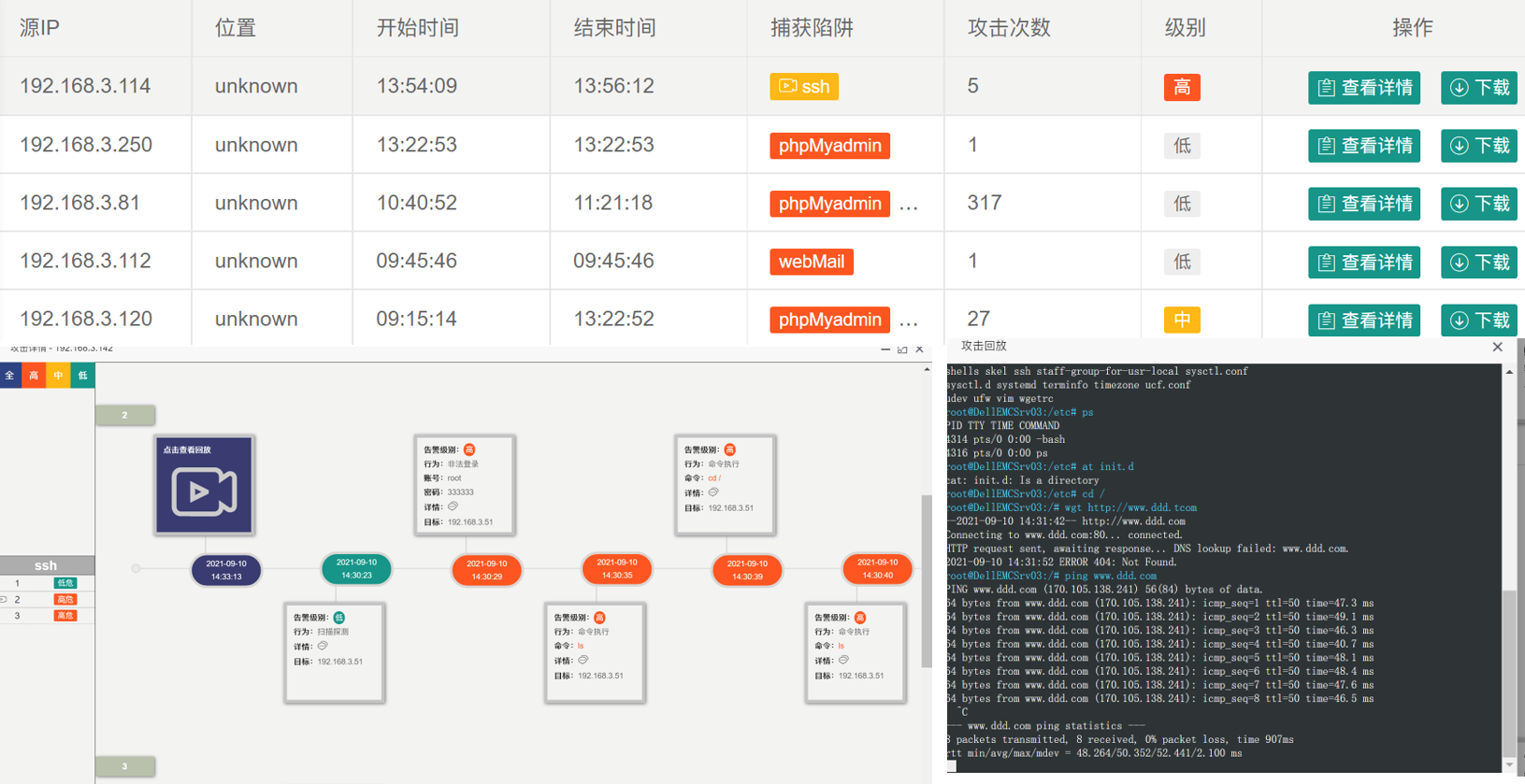This screenshot has width=1525, height=784.
Task: Expand more traps for 192.168.3.81 row
Action: pos(908,205)
